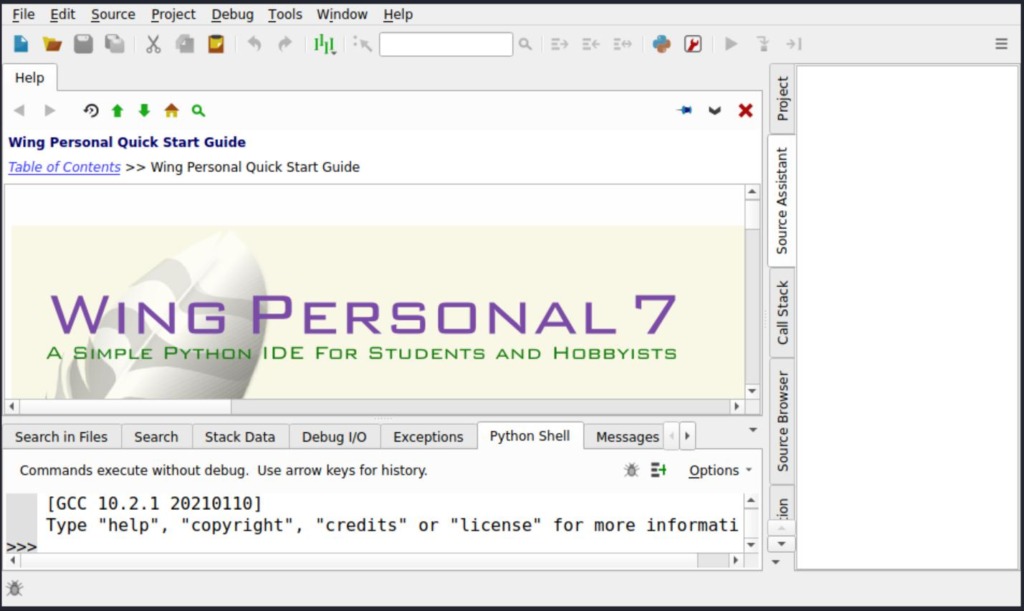This screenshot has height=611, width=1024.
Task: Open the Debug menu
Action: pos(231,14)
